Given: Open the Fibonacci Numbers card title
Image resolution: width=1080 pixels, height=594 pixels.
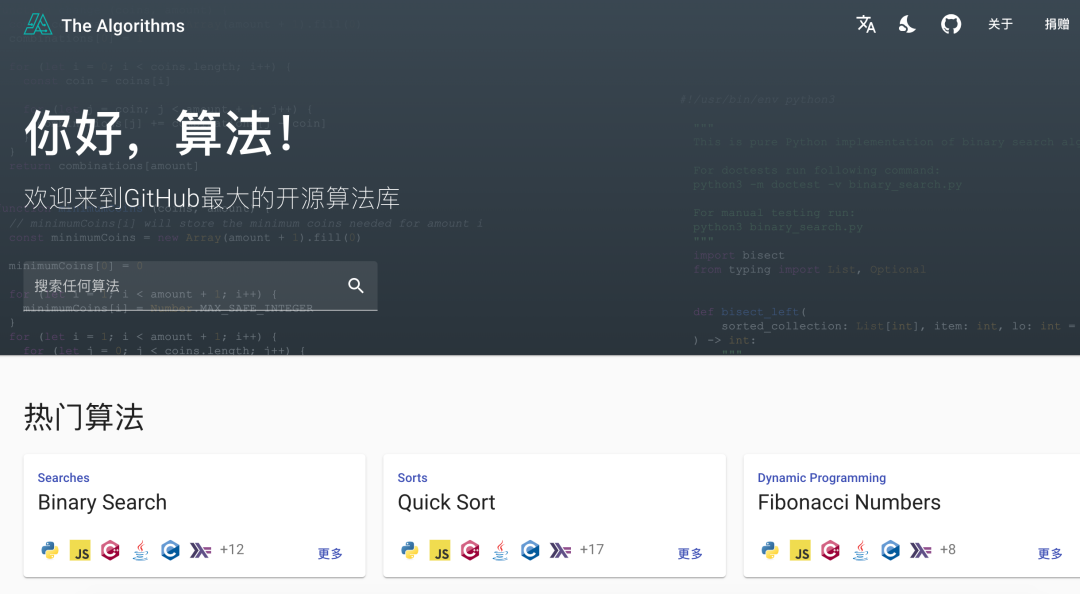Looking at the screenshot, I should (849, 502).
